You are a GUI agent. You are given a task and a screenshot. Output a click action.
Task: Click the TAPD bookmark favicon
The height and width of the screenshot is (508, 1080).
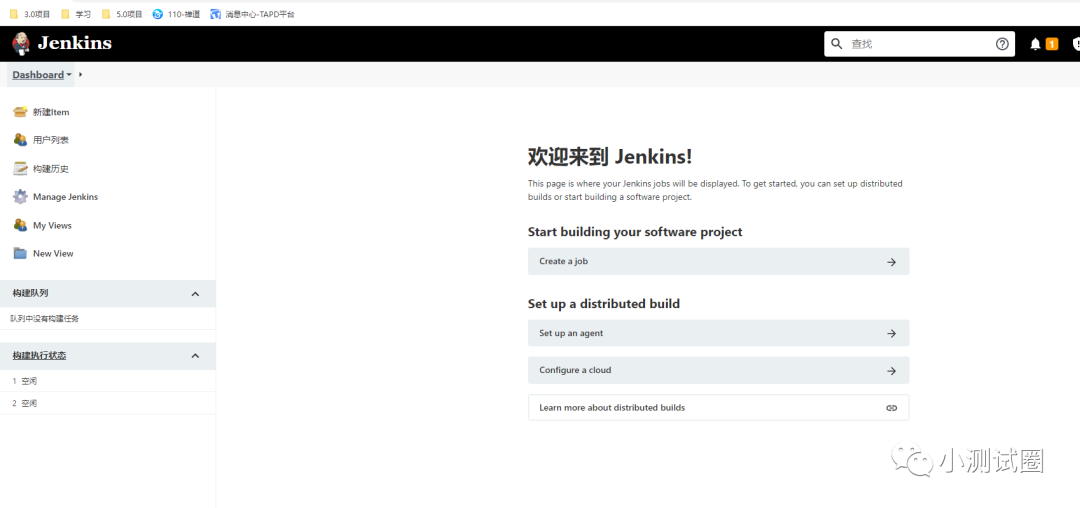click(x=216, y=14)
